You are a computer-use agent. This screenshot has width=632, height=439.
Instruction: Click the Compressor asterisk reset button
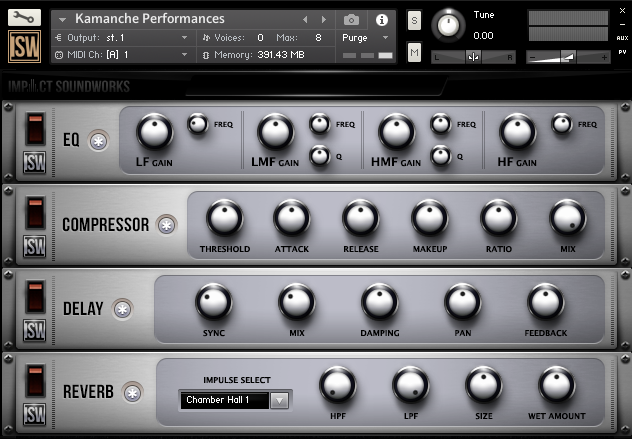(166, 225)
